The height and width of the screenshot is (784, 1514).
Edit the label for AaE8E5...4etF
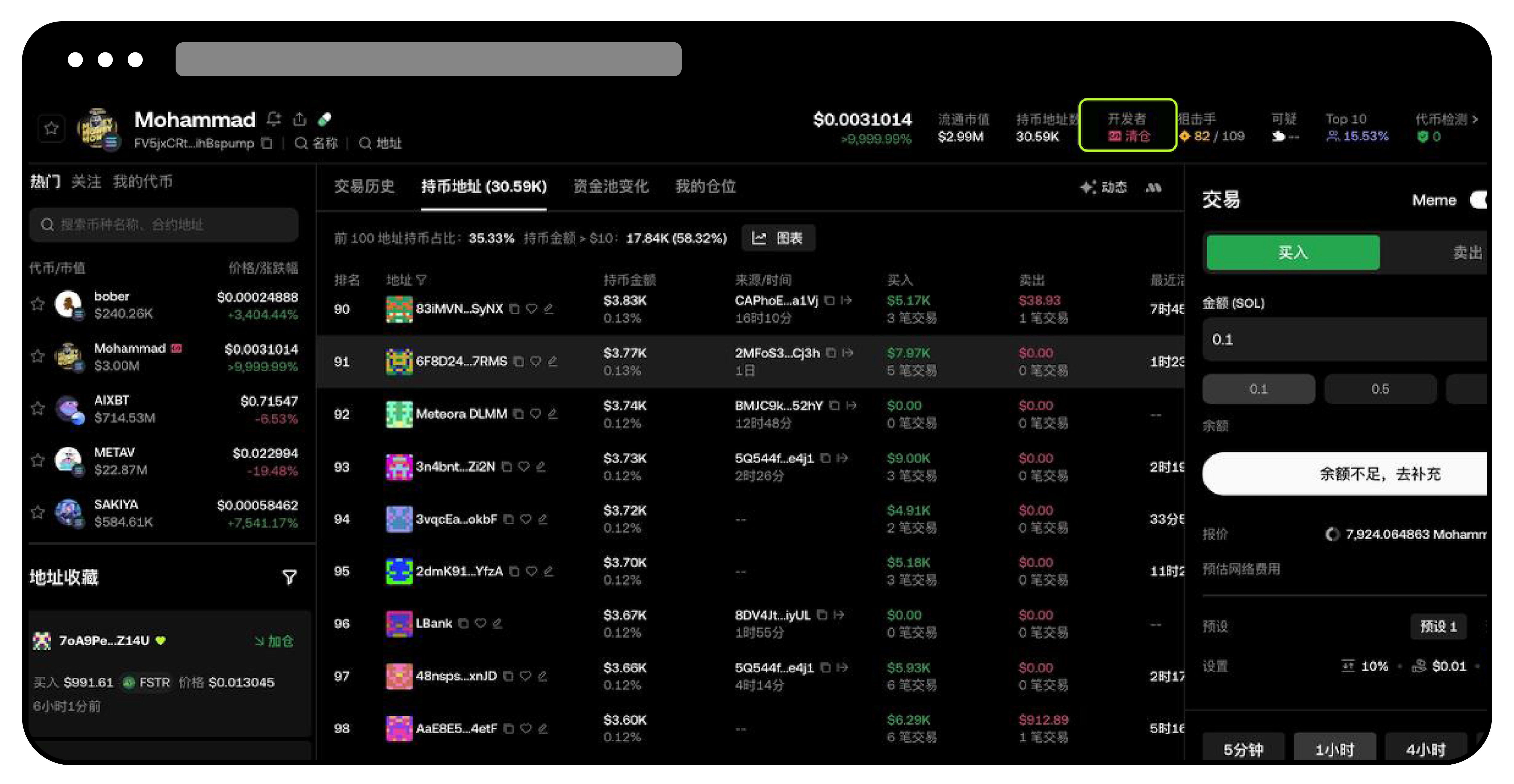pyautogui.click(x=543, y=729)
